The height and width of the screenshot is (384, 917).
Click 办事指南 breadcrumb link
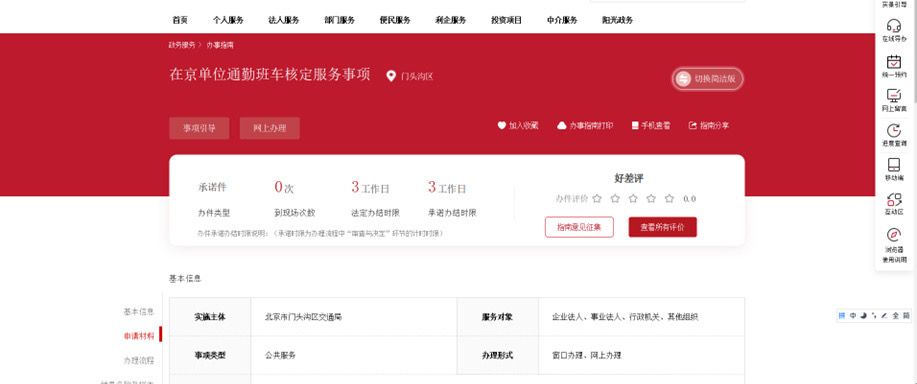pyautogui.click(x=220, y=45)
